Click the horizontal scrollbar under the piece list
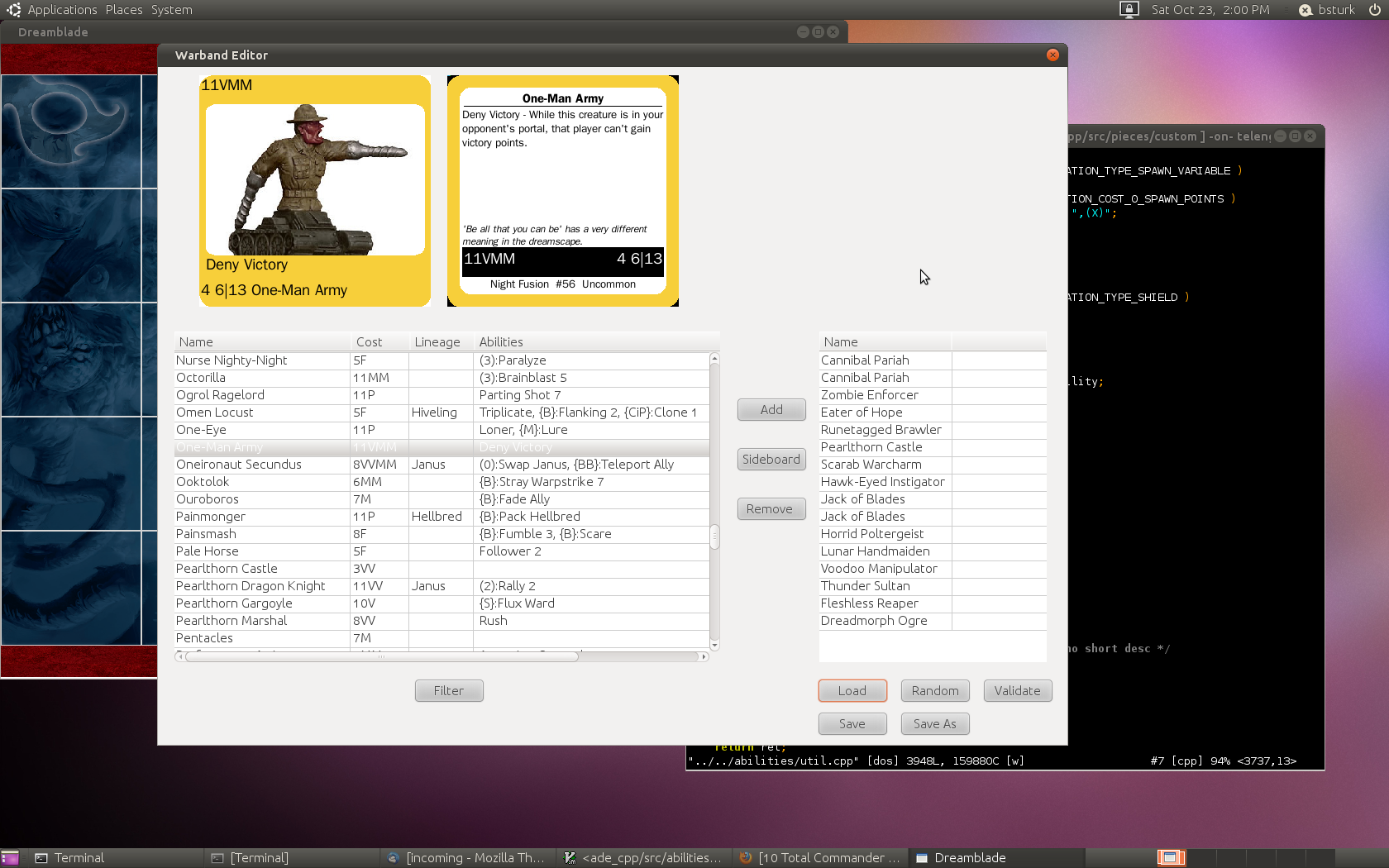 click(380, 657)
